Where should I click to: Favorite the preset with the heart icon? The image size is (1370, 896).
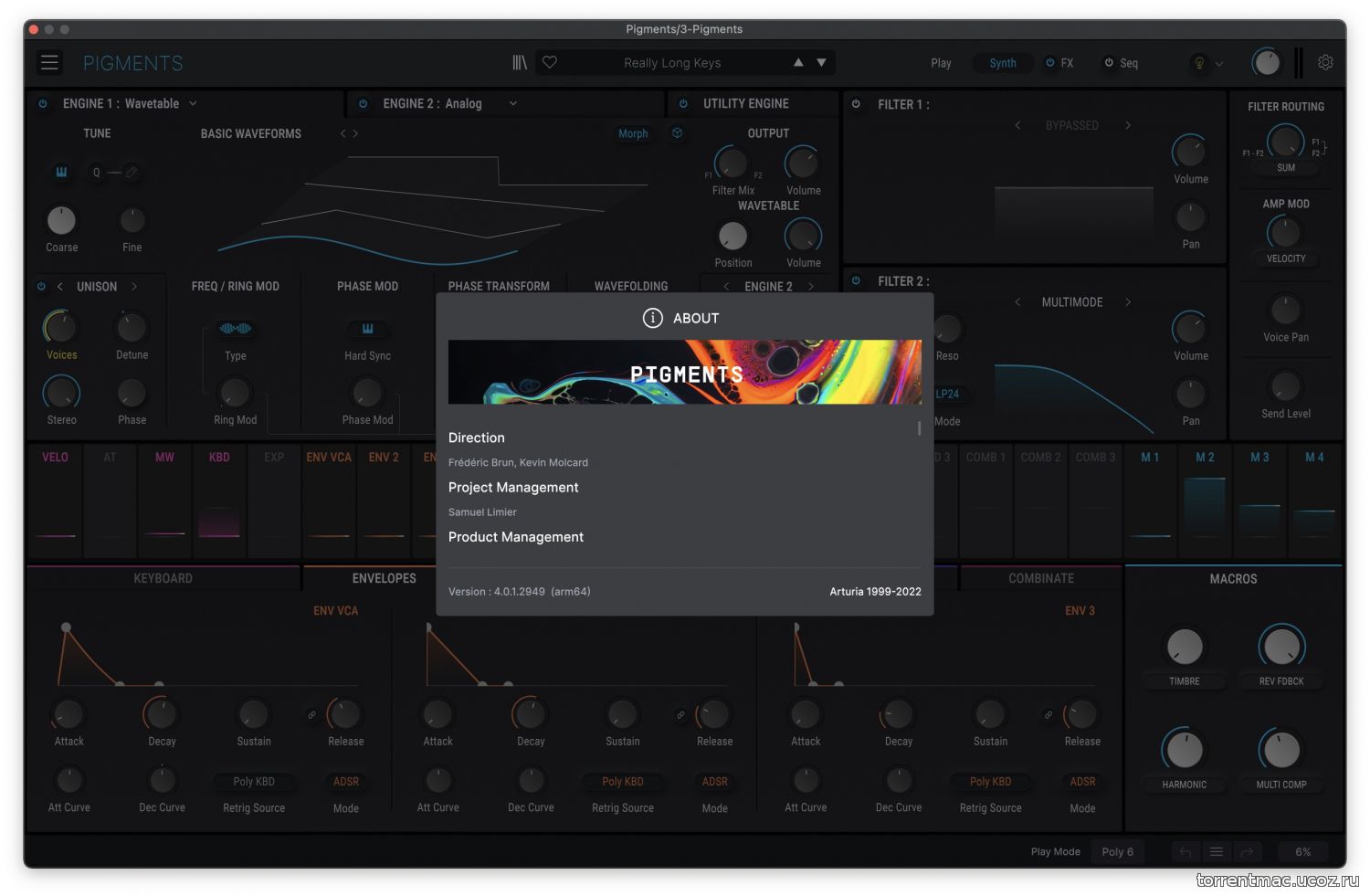tap(550, 63)
